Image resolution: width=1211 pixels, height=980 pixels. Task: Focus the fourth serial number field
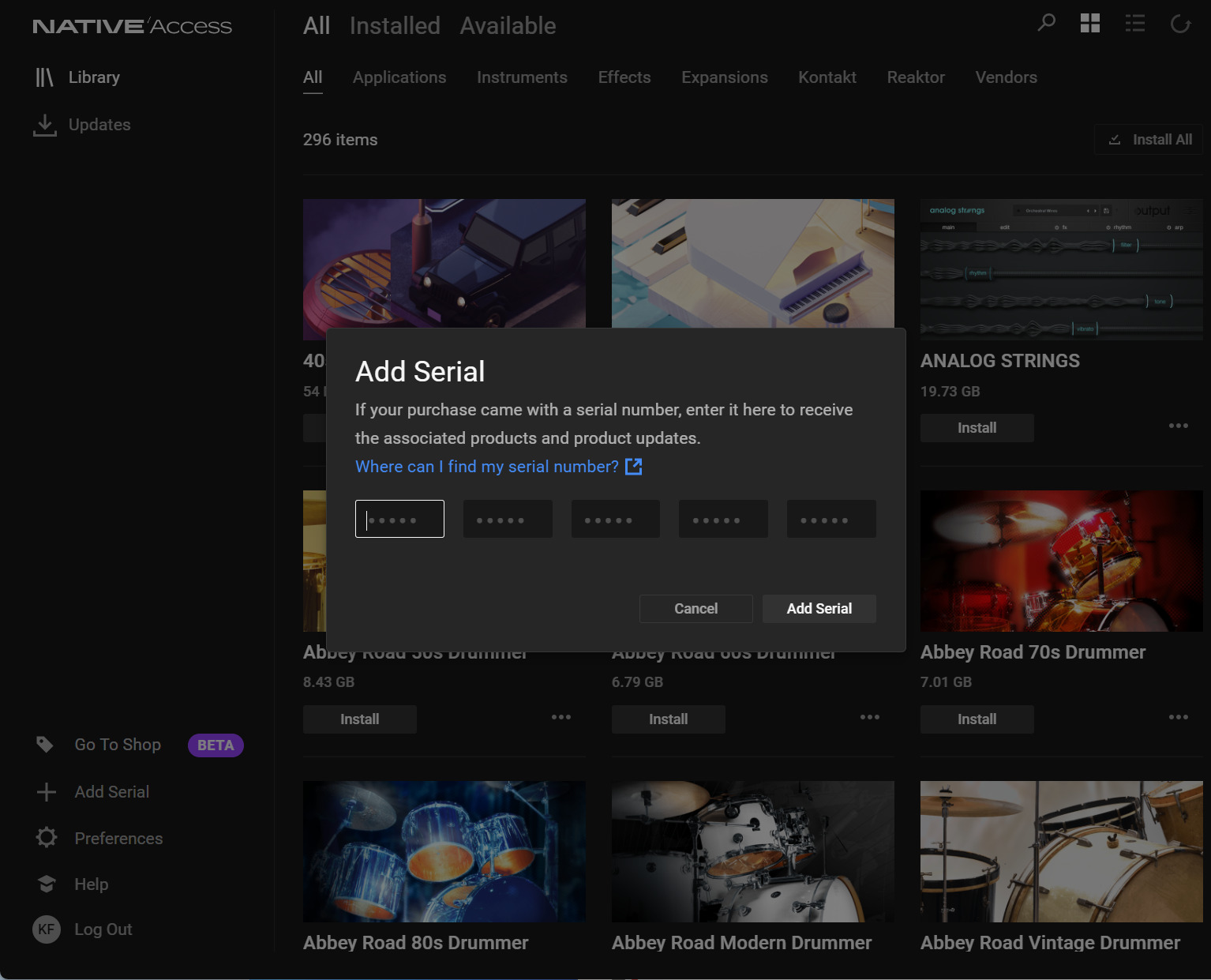[x=723, y=519]
